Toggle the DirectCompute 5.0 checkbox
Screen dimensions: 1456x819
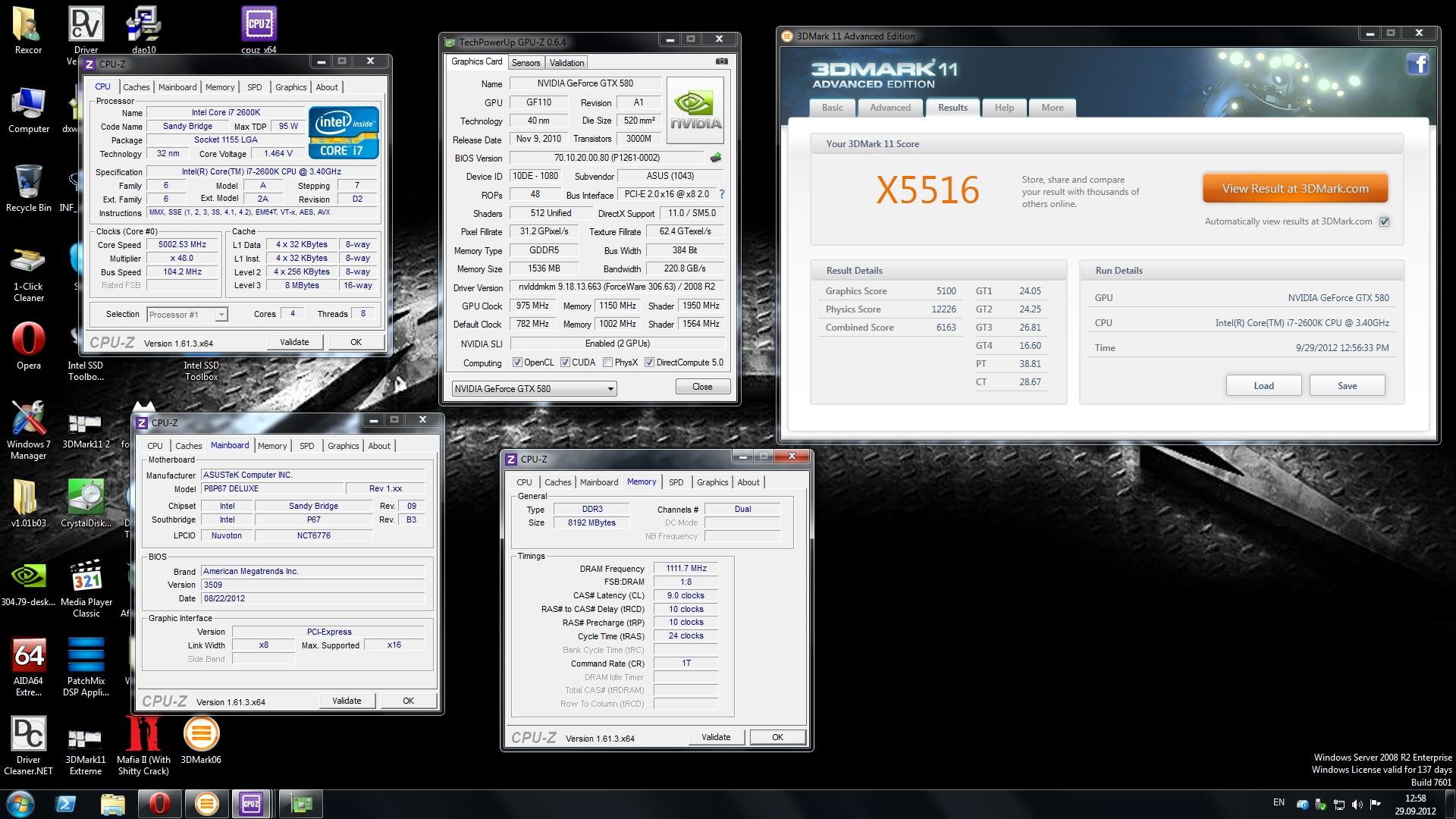coord(649,362)
